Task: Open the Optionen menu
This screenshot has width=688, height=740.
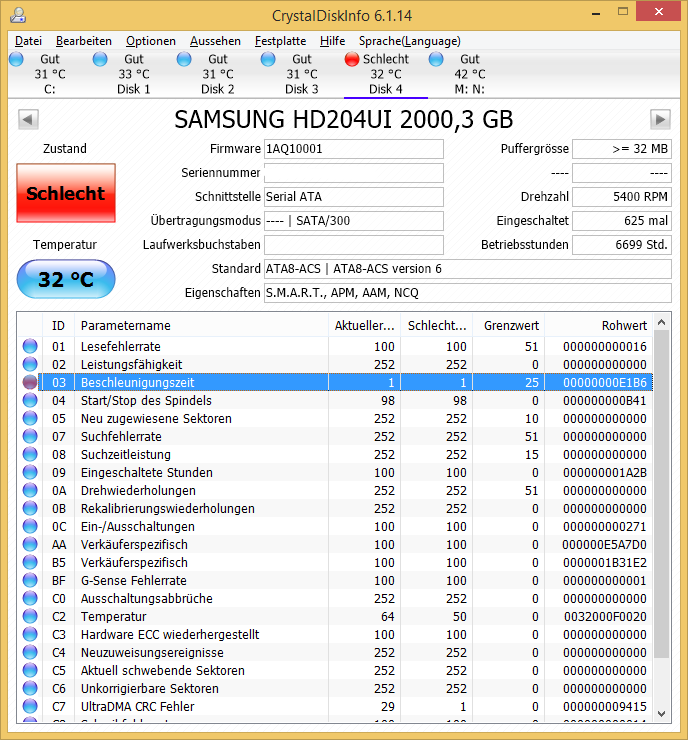Action: pos(151,41)
